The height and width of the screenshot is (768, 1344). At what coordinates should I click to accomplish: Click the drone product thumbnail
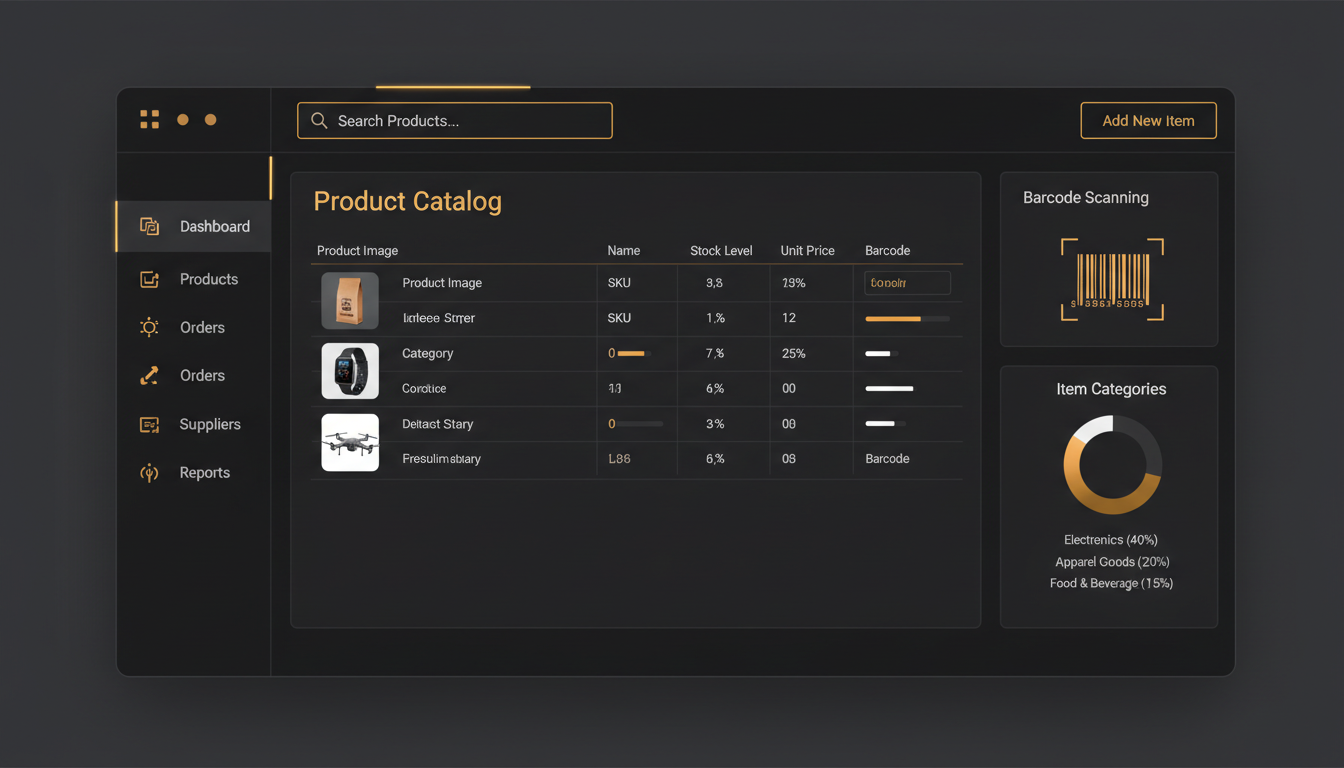(350, 442)
